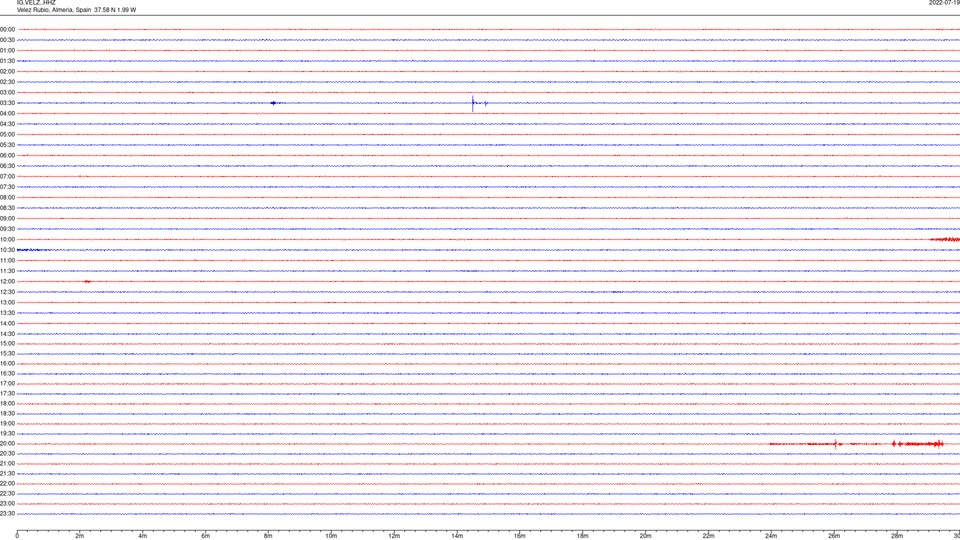This screenshot has width=960, height=540.
Task: Click the 12:30 time row label
Action: (x=7, y=292)
